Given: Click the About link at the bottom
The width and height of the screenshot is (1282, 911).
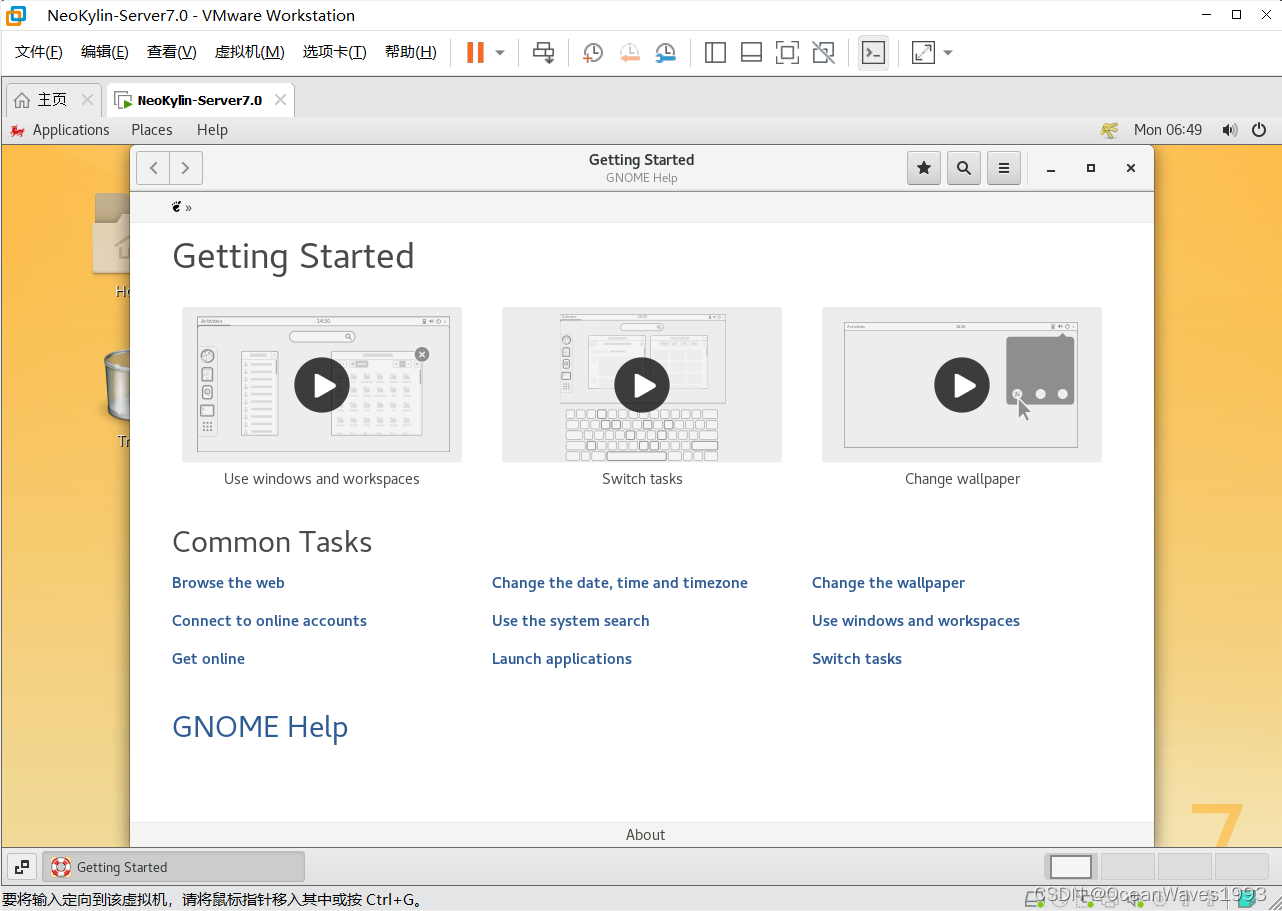Looking at the screenshot, I should tap(645, 835).
